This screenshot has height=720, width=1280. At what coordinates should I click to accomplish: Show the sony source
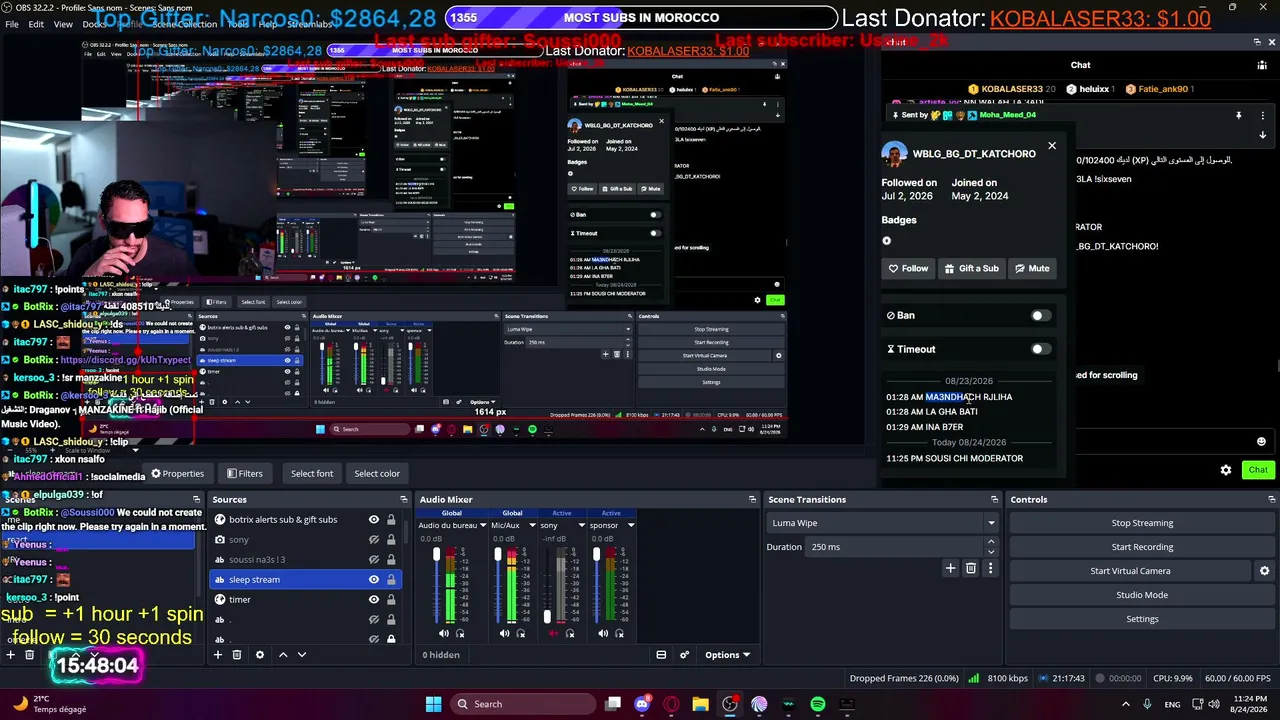point(374,540)
